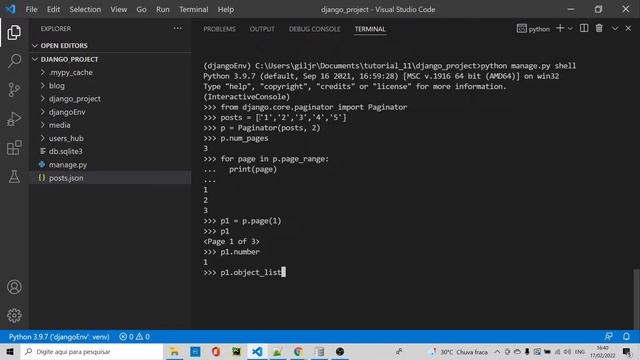Switch to the Output tab

(262, 29)
